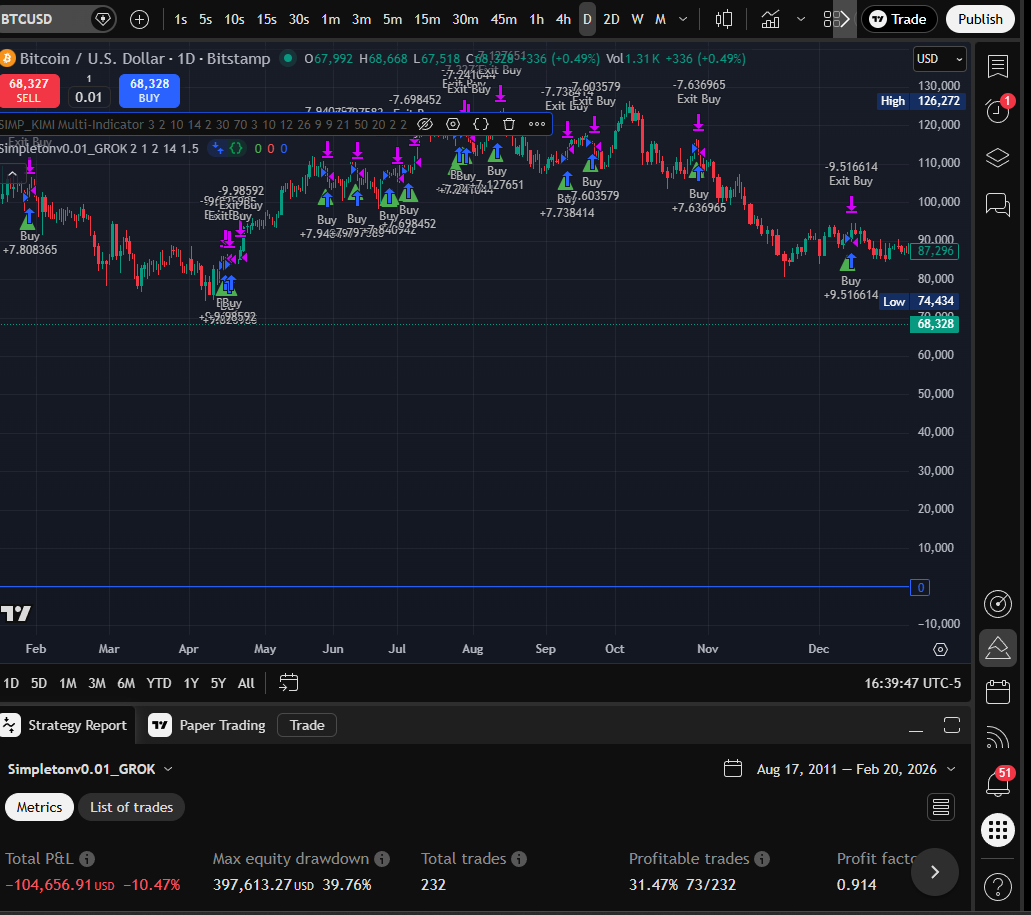The width and height of the screenshot is (1031, 915).
Task: Open settings for the SIMP_KIMI indicator
Action: click(x=452, y=124)
